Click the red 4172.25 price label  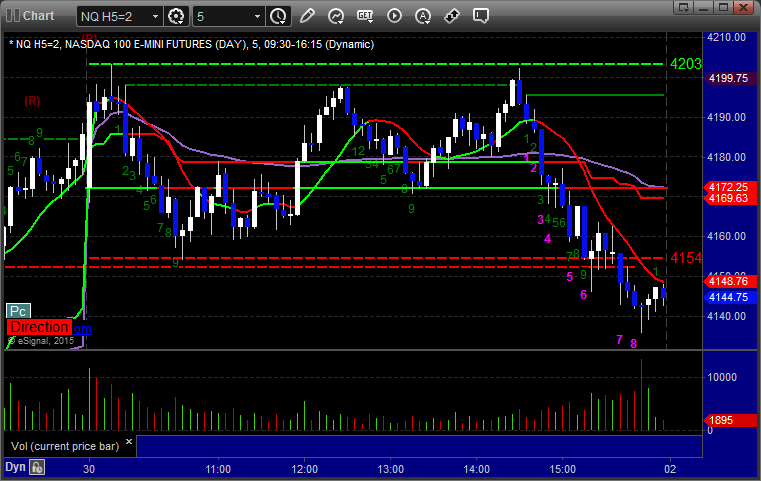(729, 187)
